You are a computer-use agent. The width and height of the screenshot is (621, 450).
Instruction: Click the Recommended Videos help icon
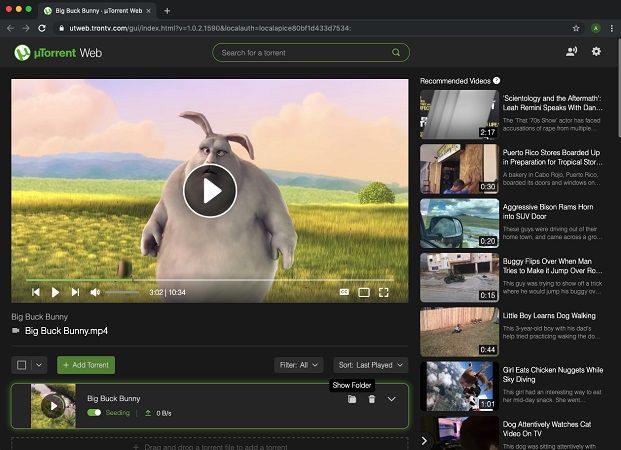tap(497, 80)
